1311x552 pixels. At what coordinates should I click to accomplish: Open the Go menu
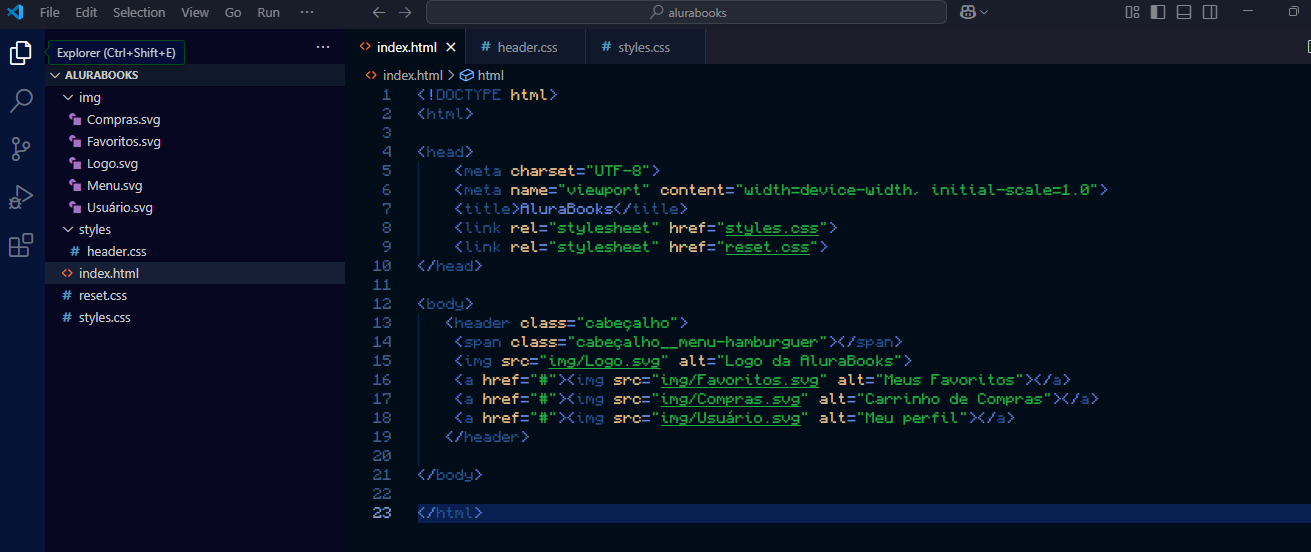point(233,12)
